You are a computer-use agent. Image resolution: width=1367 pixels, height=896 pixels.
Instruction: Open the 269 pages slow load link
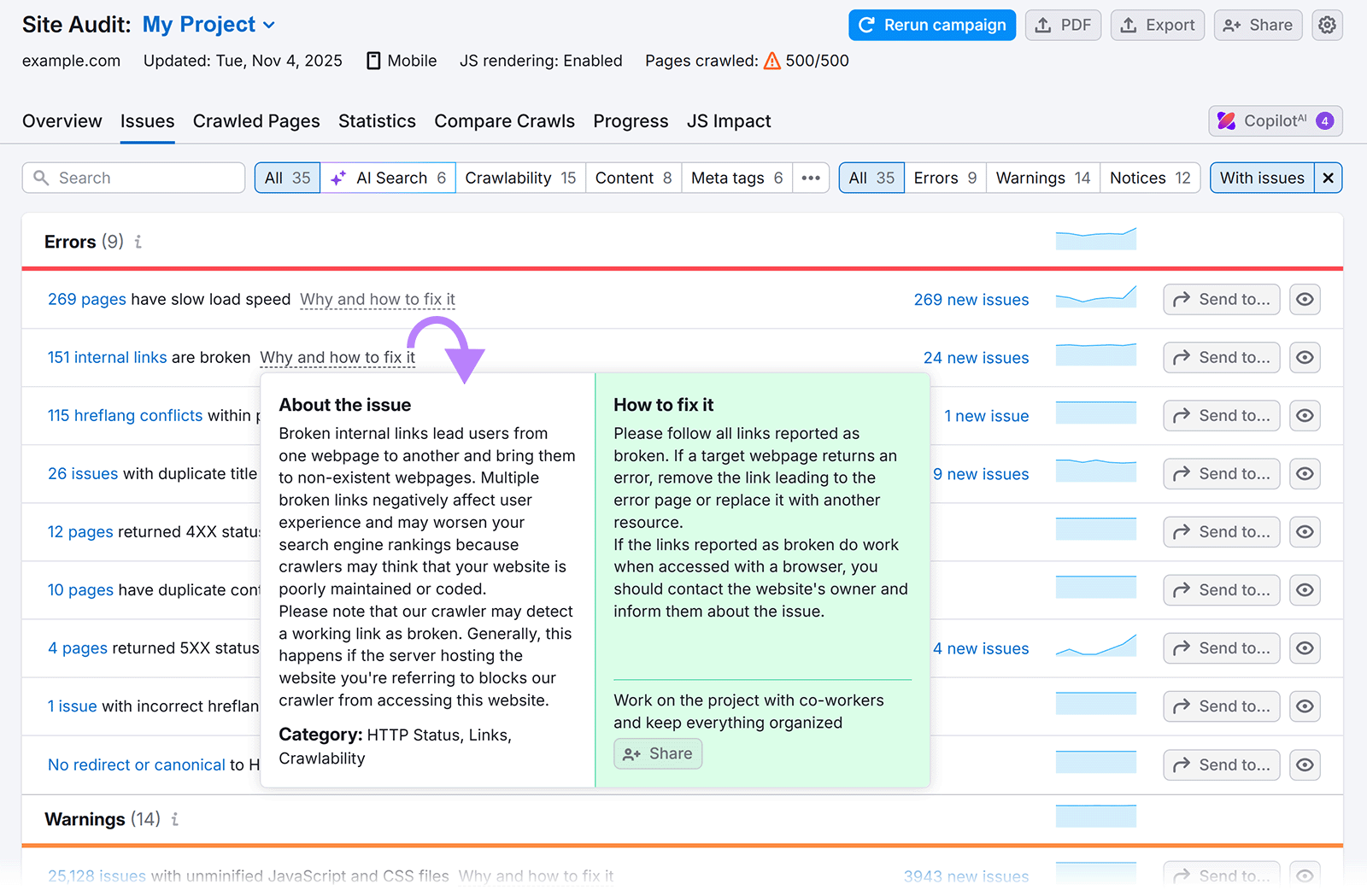pos(86,299)
